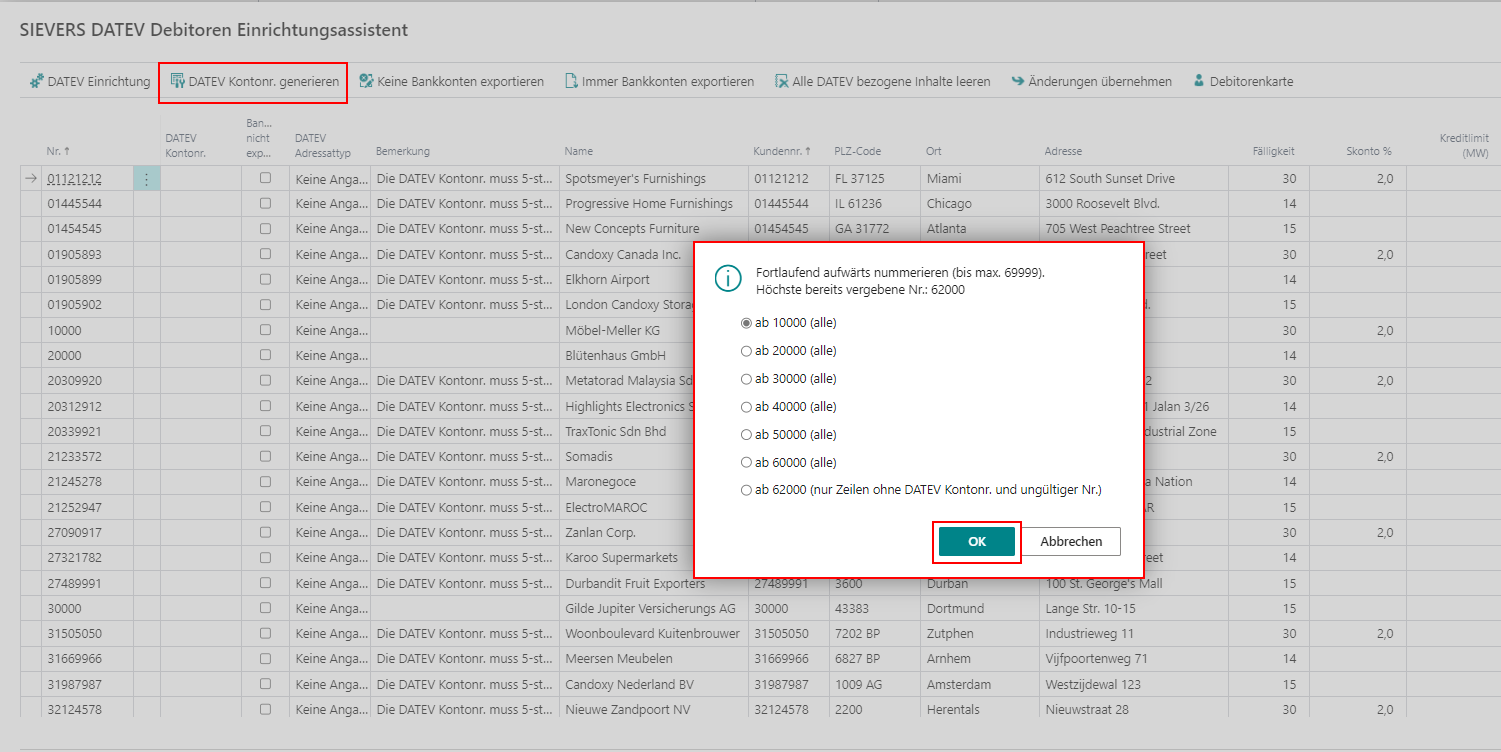Click Immer Bankkonten exportieren icon

click(571, 81)
